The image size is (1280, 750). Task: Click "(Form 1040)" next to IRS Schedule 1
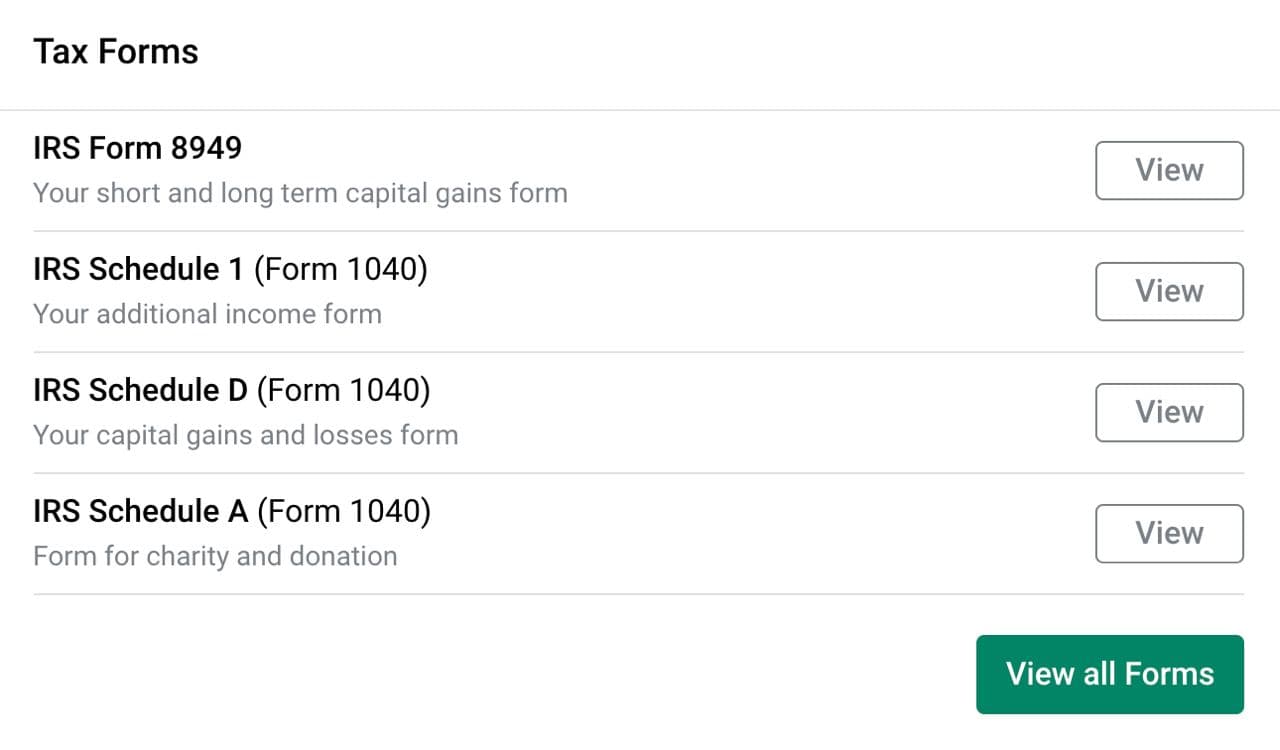coord(340,269)
